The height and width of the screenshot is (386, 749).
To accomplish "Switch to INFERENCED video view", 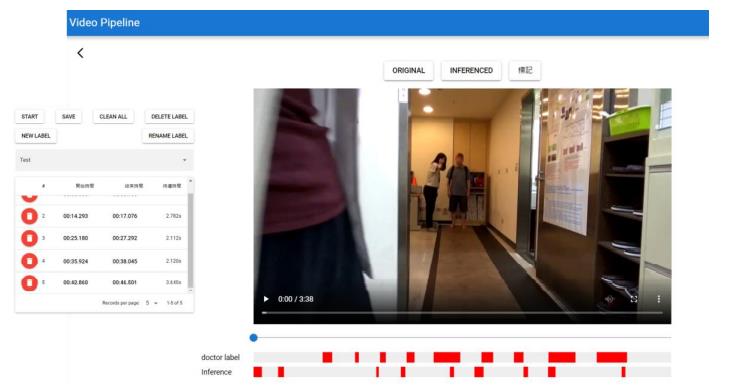I will (x=471, y=70).
